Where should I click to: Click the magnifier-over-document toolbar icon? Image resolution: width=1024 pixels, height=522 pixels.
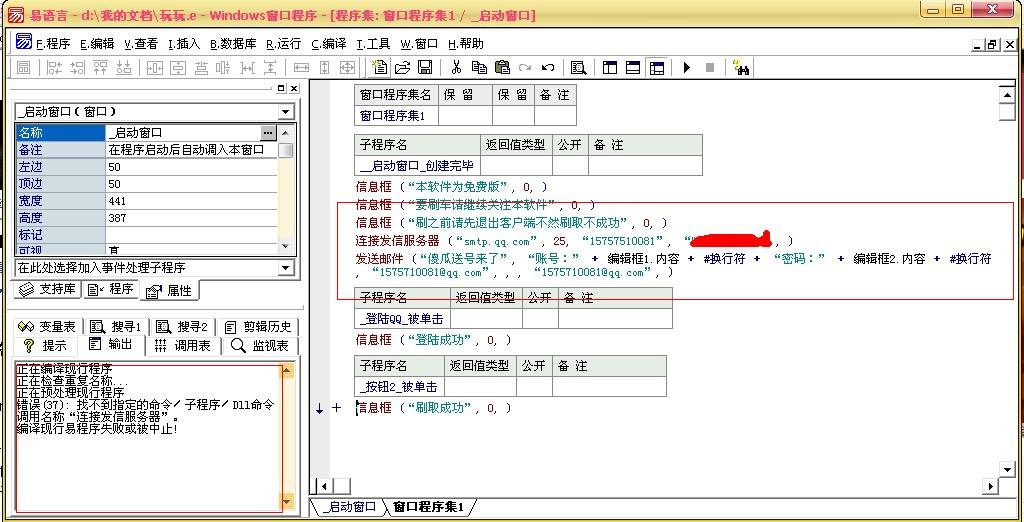click(578, 67)
